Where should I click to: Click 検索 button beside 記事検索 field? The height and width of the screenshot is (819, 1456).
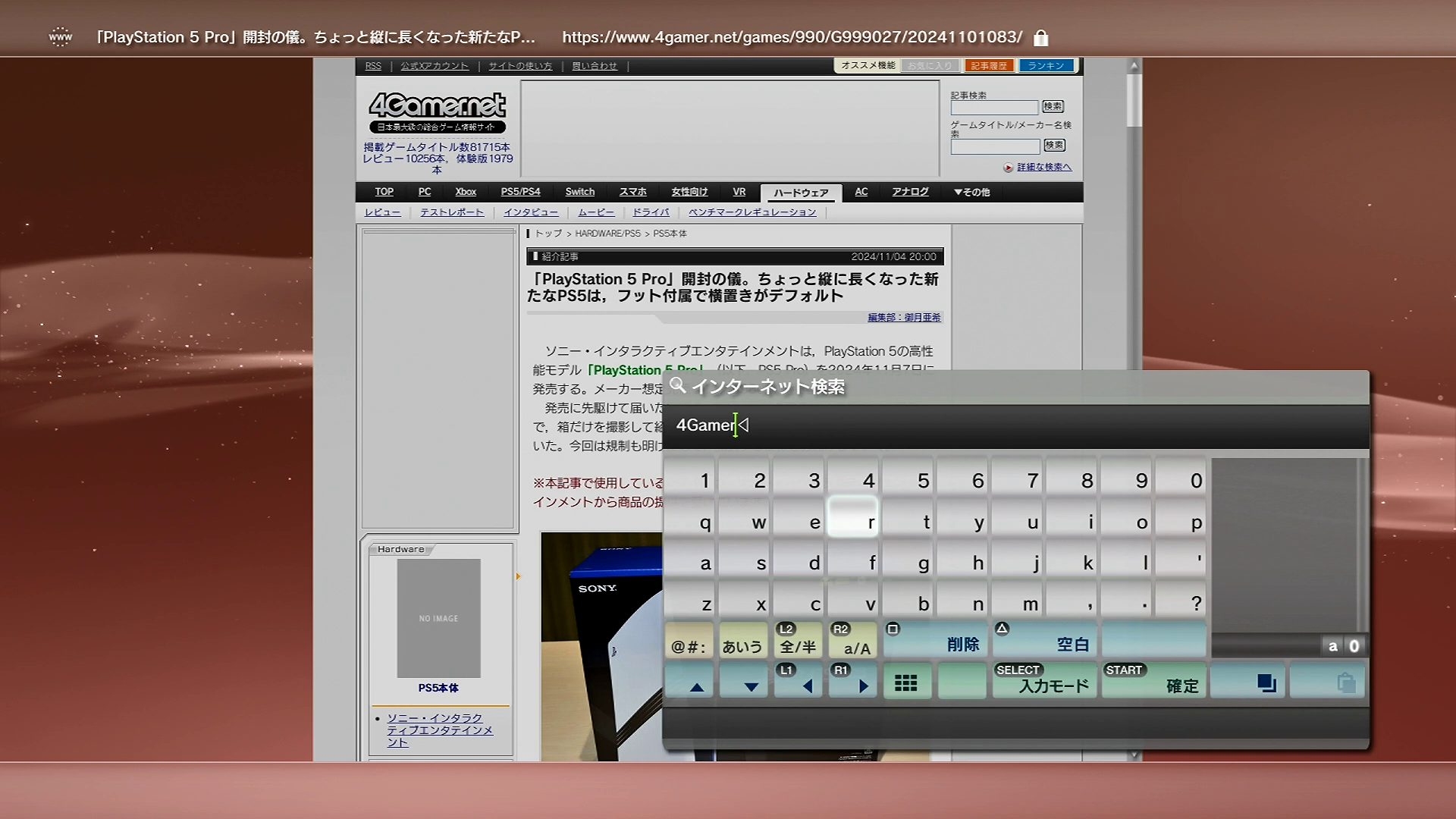coord(1053,107)
